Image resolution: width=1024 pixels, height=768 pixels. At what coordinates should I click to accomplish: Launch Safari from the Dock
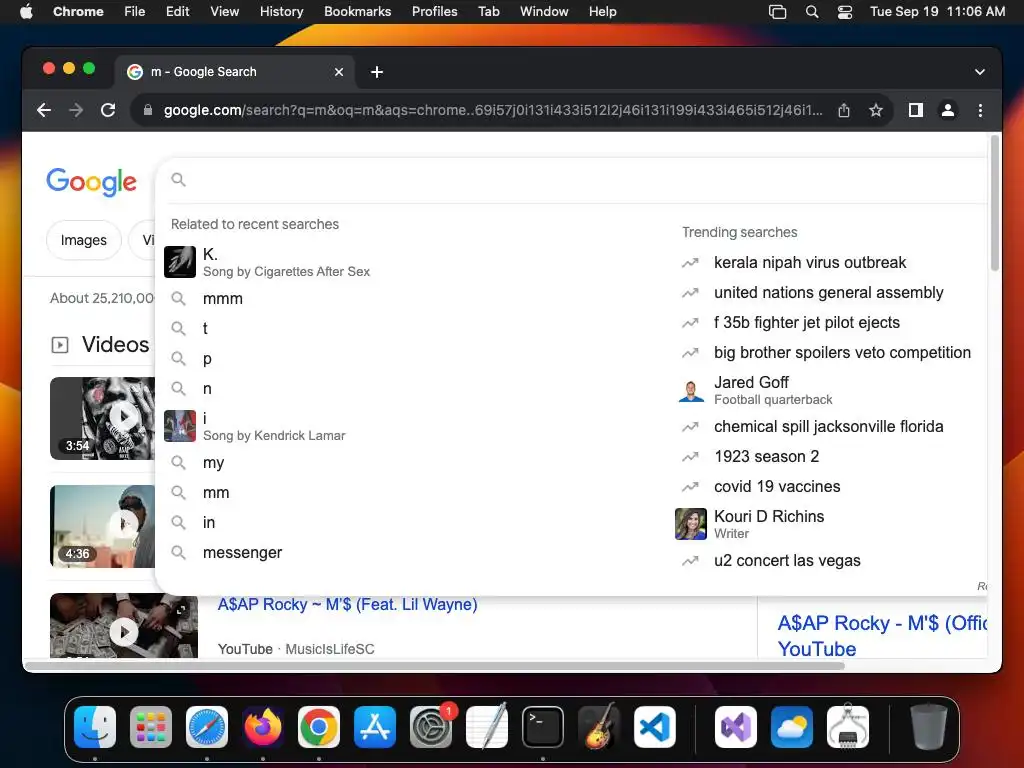pos(207,727)
